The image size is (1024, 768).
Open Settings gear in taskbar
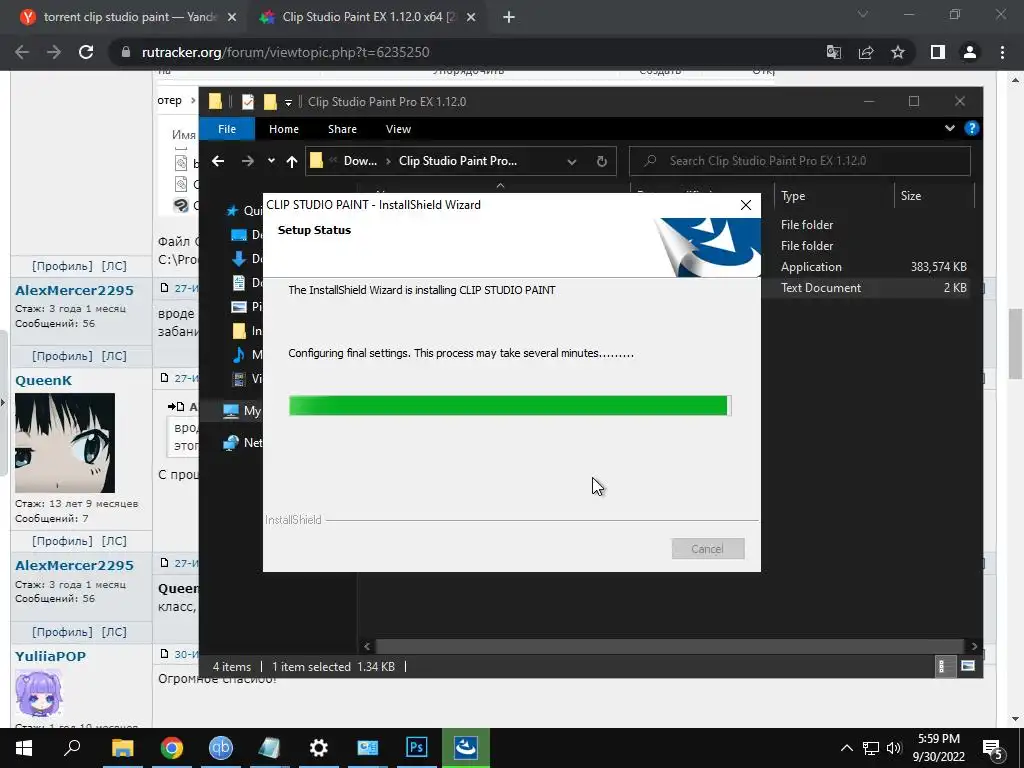point(319,748)
